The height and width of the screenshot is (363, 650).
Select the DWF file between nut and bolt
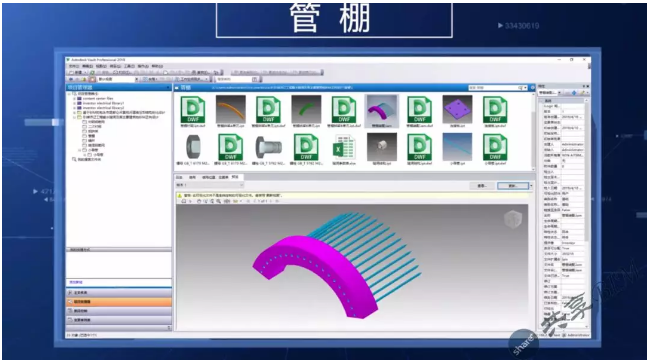230,148
